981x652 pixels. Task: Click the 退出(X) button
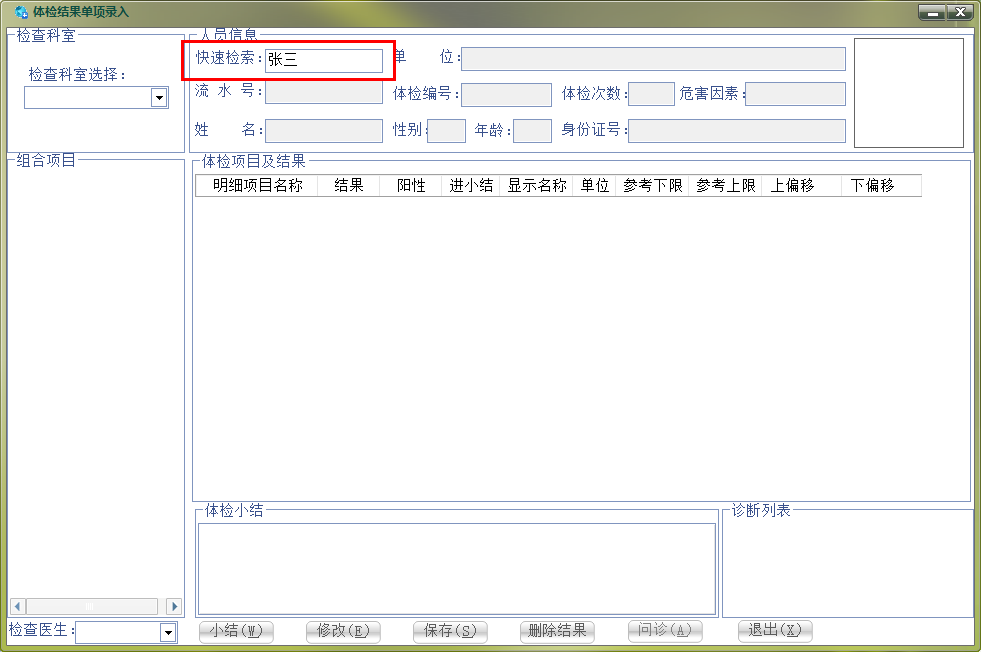click(775, 631)
